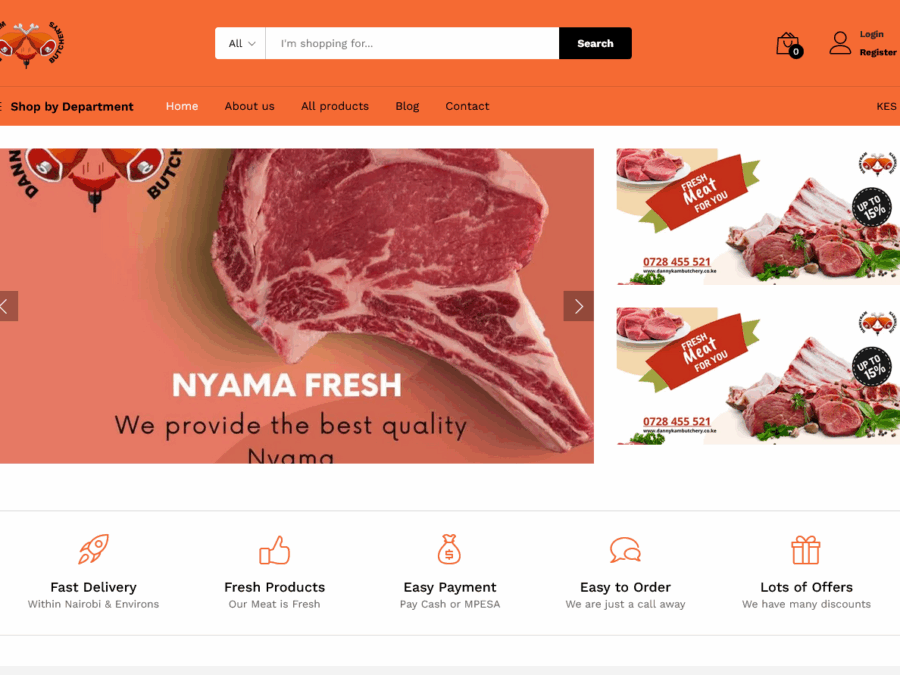Image resolution: width=900 pixels, height=675 pixels.
Task: Open the KES currency selector
Action: [886, 106]
